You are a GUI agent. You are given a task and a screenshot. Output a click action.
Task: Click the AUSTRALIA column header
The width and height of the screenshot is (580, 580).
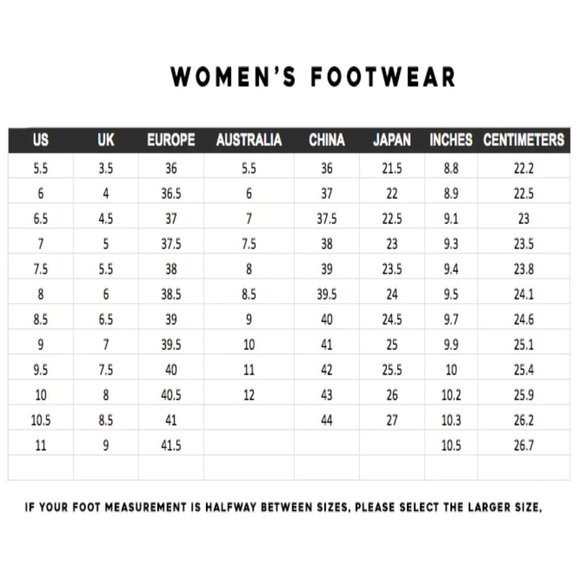249,140
